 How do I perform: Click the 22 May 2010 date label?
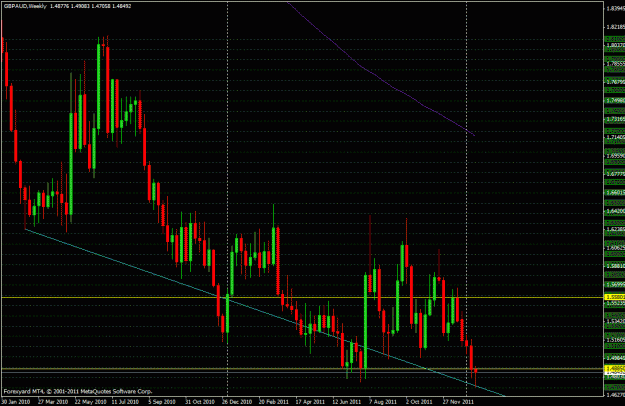[x=90, y=401]
